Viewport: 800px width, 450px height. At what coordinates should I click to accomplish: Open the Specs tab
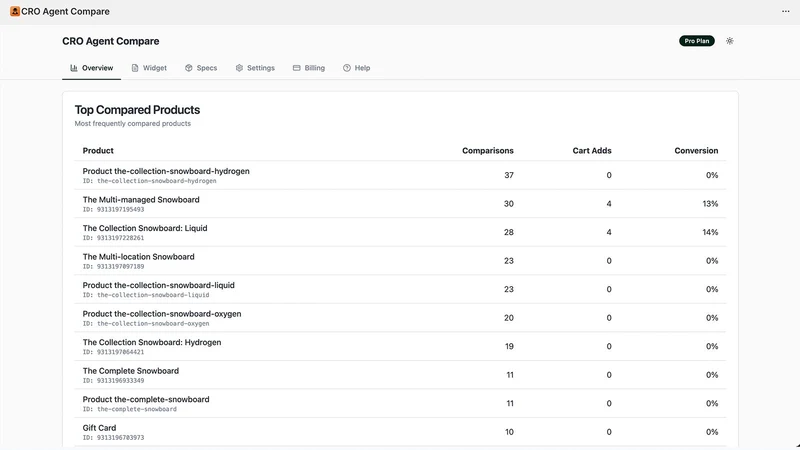[201, 68]
